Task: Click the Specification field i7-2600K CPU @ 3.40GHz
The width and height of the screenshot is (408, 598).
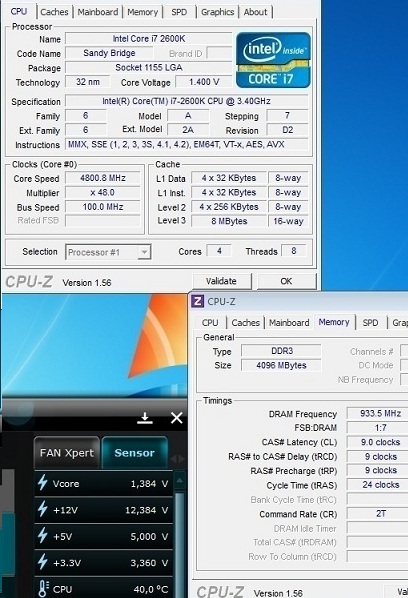Action: point(186,101)
